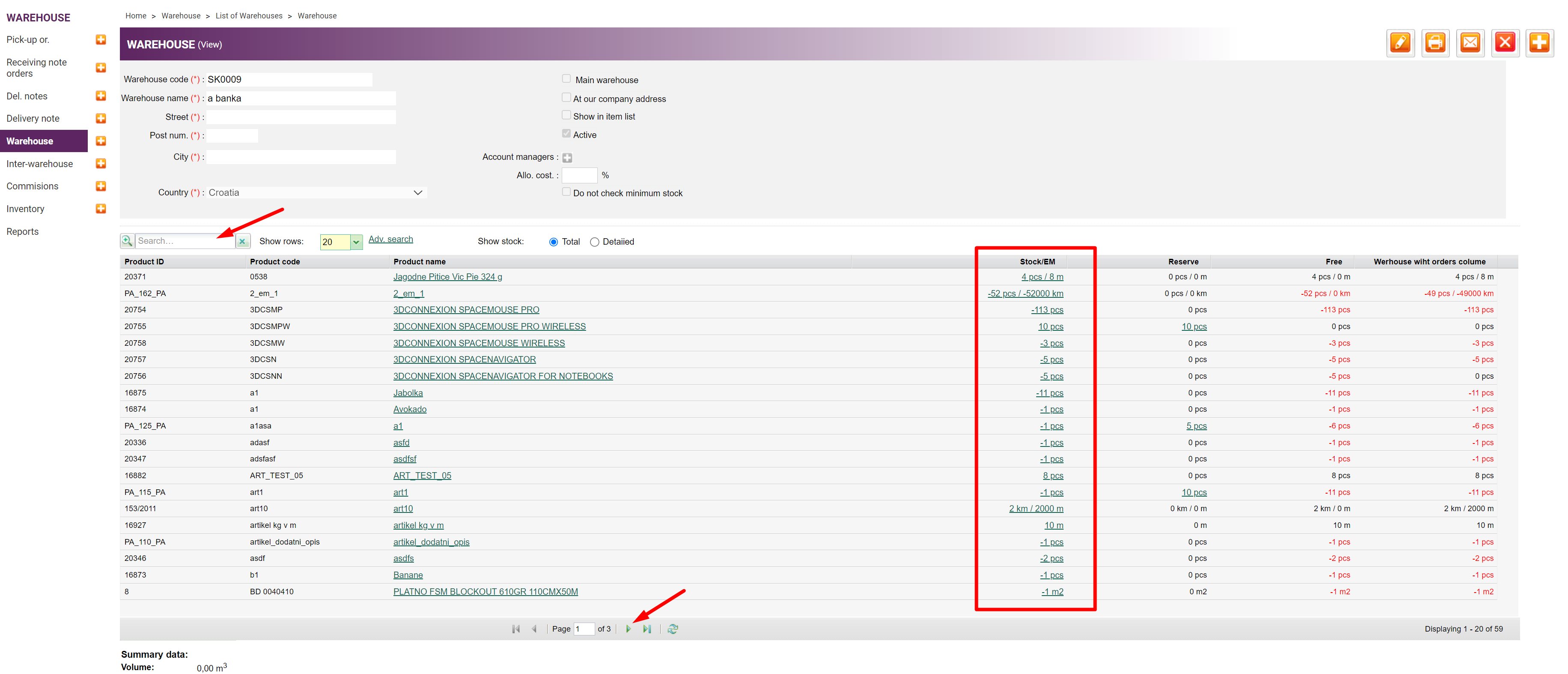Sort by Product code column header
The width and height of the screenshot is (1568, 674).
point(274,262)
